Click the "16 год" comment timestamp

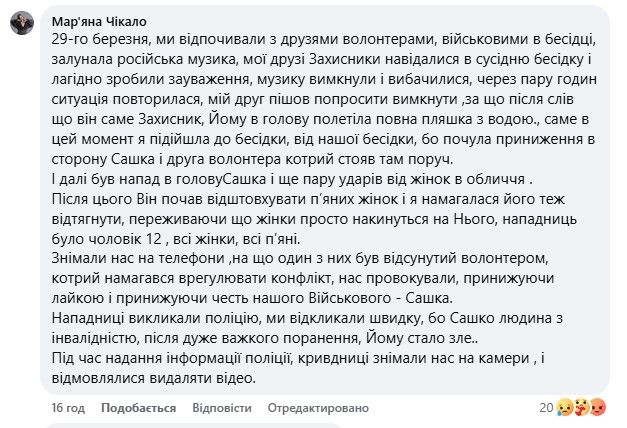pos(66,408)
